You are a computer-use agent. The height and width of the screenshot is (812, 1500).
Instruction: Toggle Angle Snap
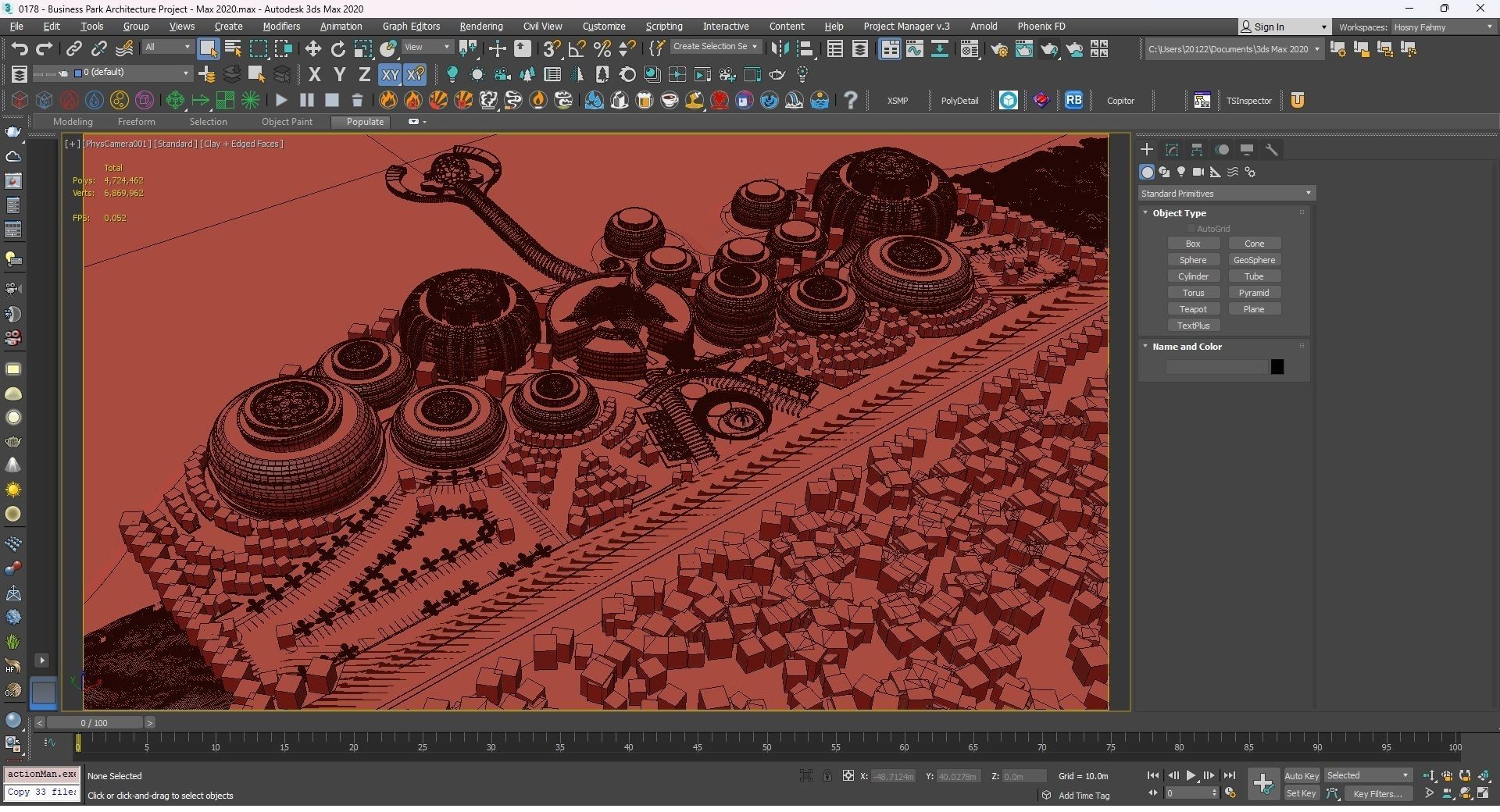(577, 49)
